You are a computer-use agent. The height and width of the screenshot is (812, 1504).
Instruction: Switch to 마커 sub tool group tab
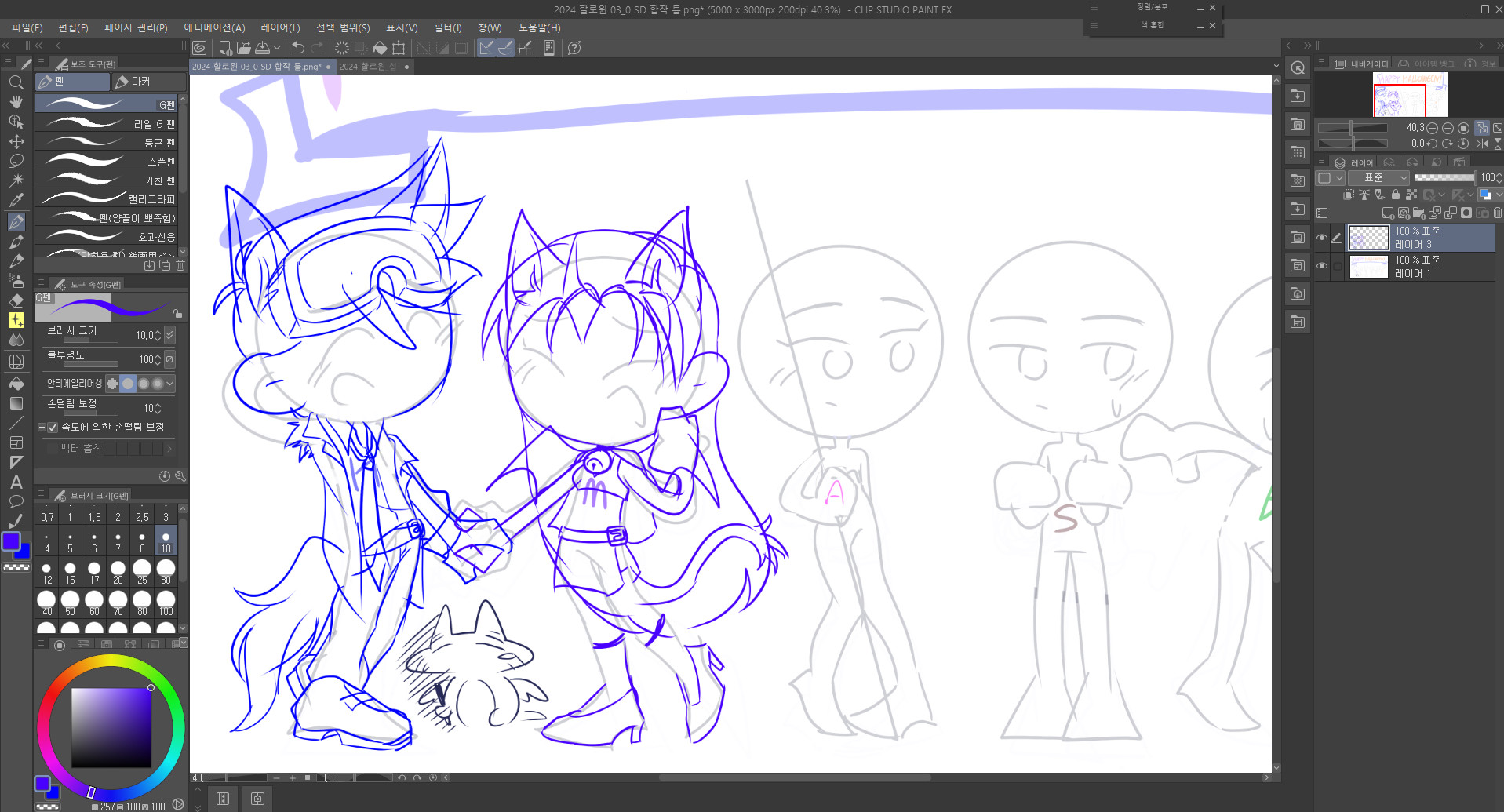148,82
